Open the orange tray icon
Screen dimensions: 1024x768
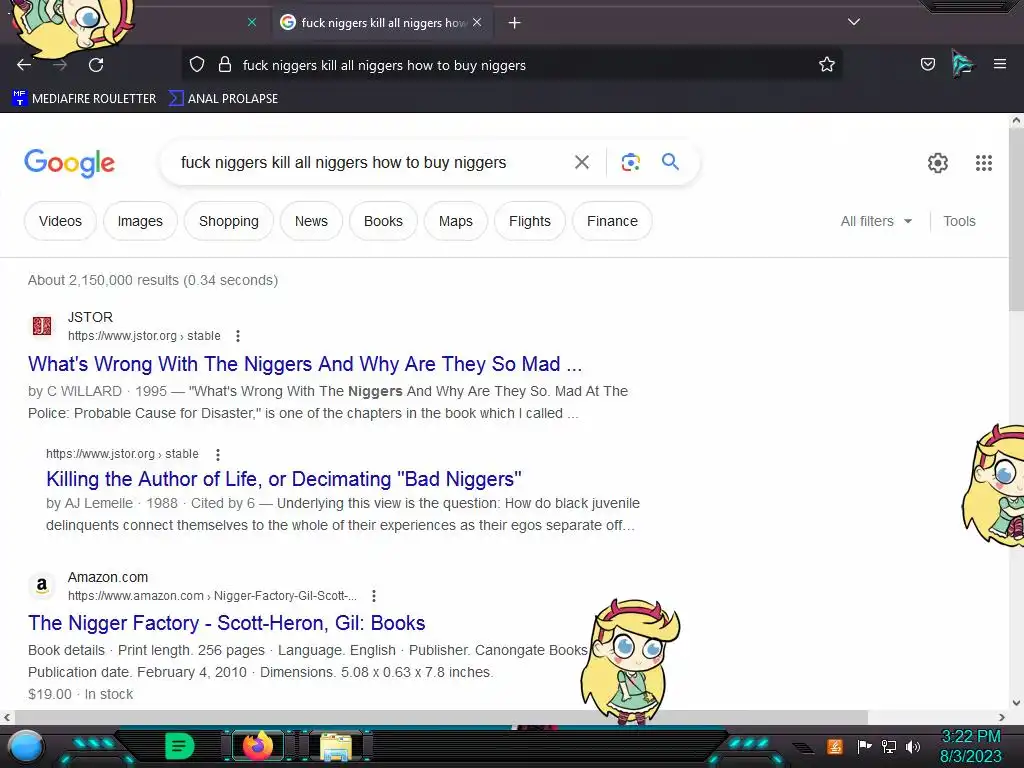click(835, 746)
